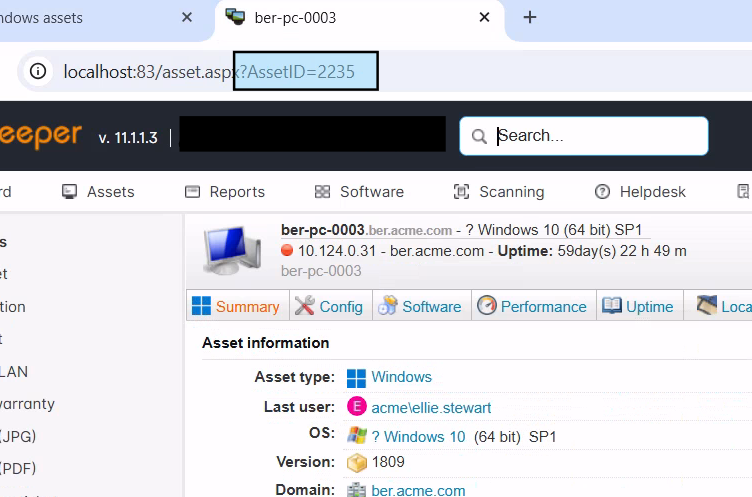This screenshot has width=752, height=497.
Task: Click the ber-pc-0003 tab favicon
Action: click(x=235, y=17)
